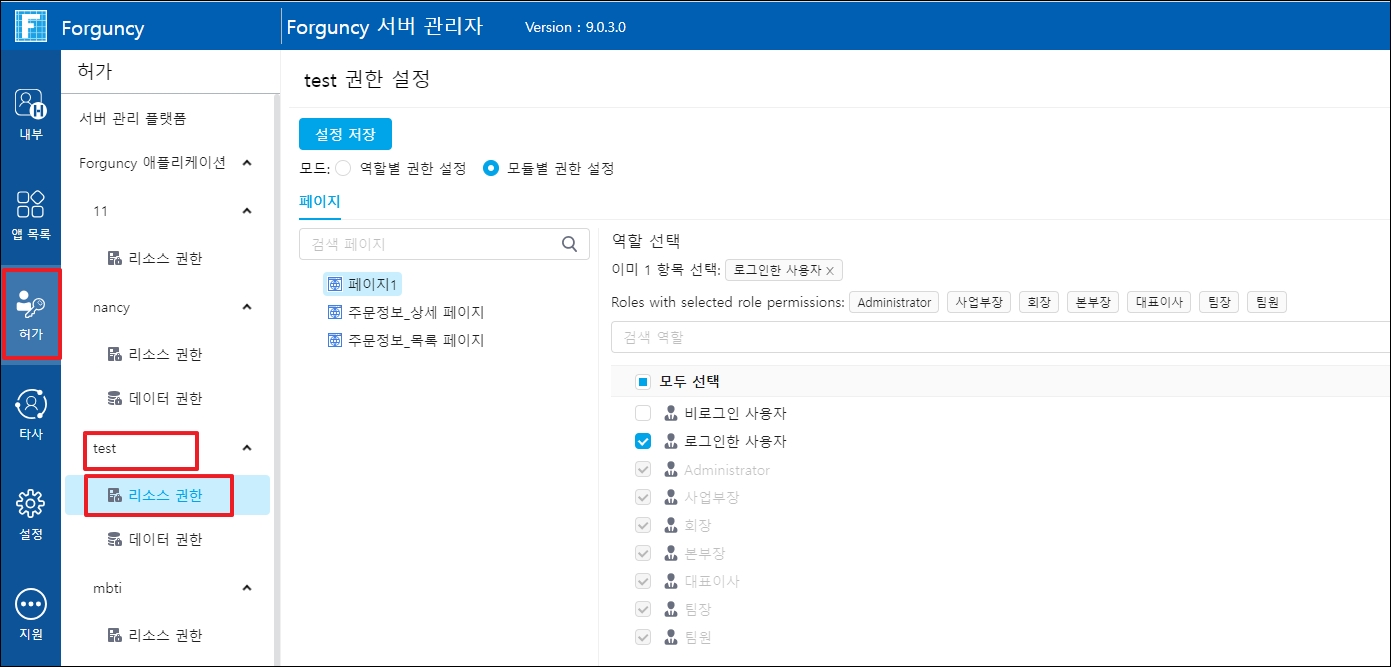Remove the 로그인한 사용자 tag with x

(x=830, y=271)
